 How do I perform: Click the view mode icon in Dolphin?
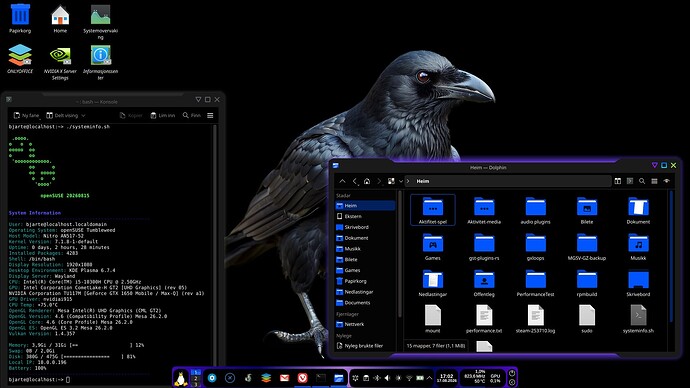[x=391, y=181]
